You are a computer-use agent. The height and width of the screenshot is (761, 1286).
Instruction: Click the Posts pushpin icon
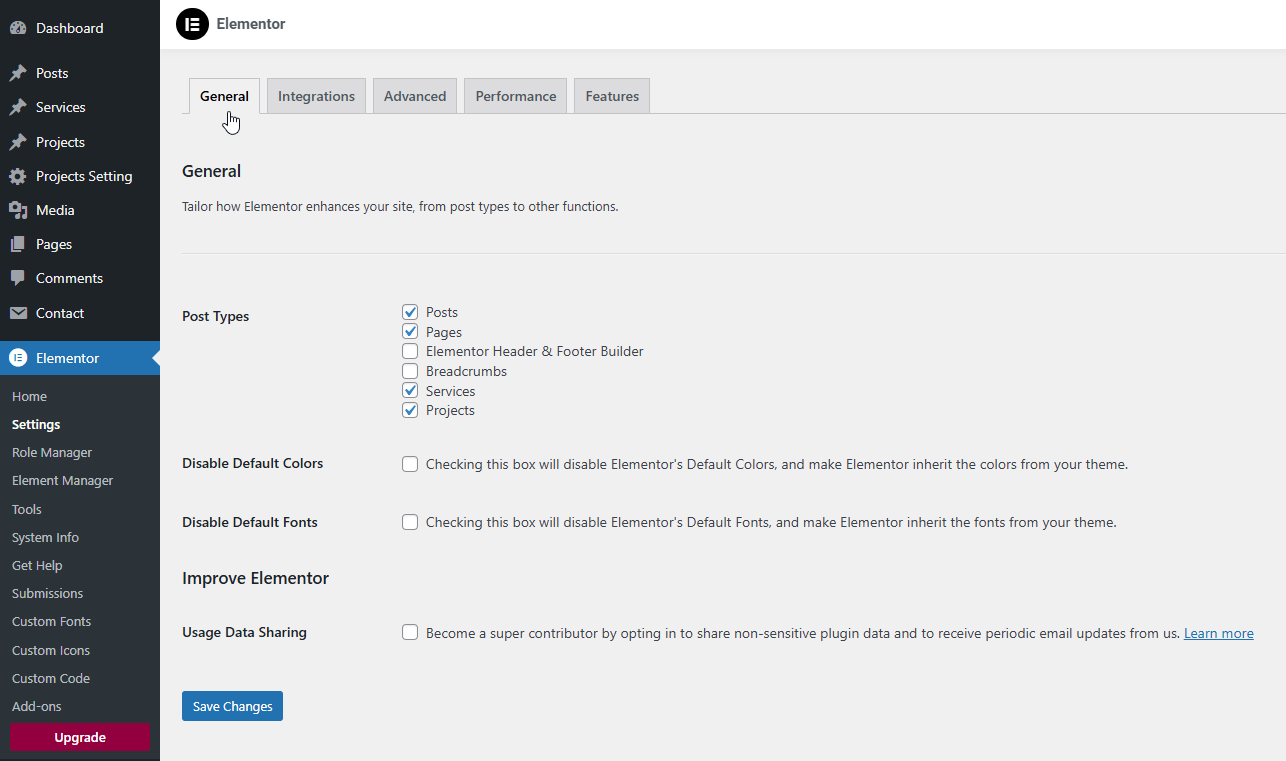(x=18, y=73)
